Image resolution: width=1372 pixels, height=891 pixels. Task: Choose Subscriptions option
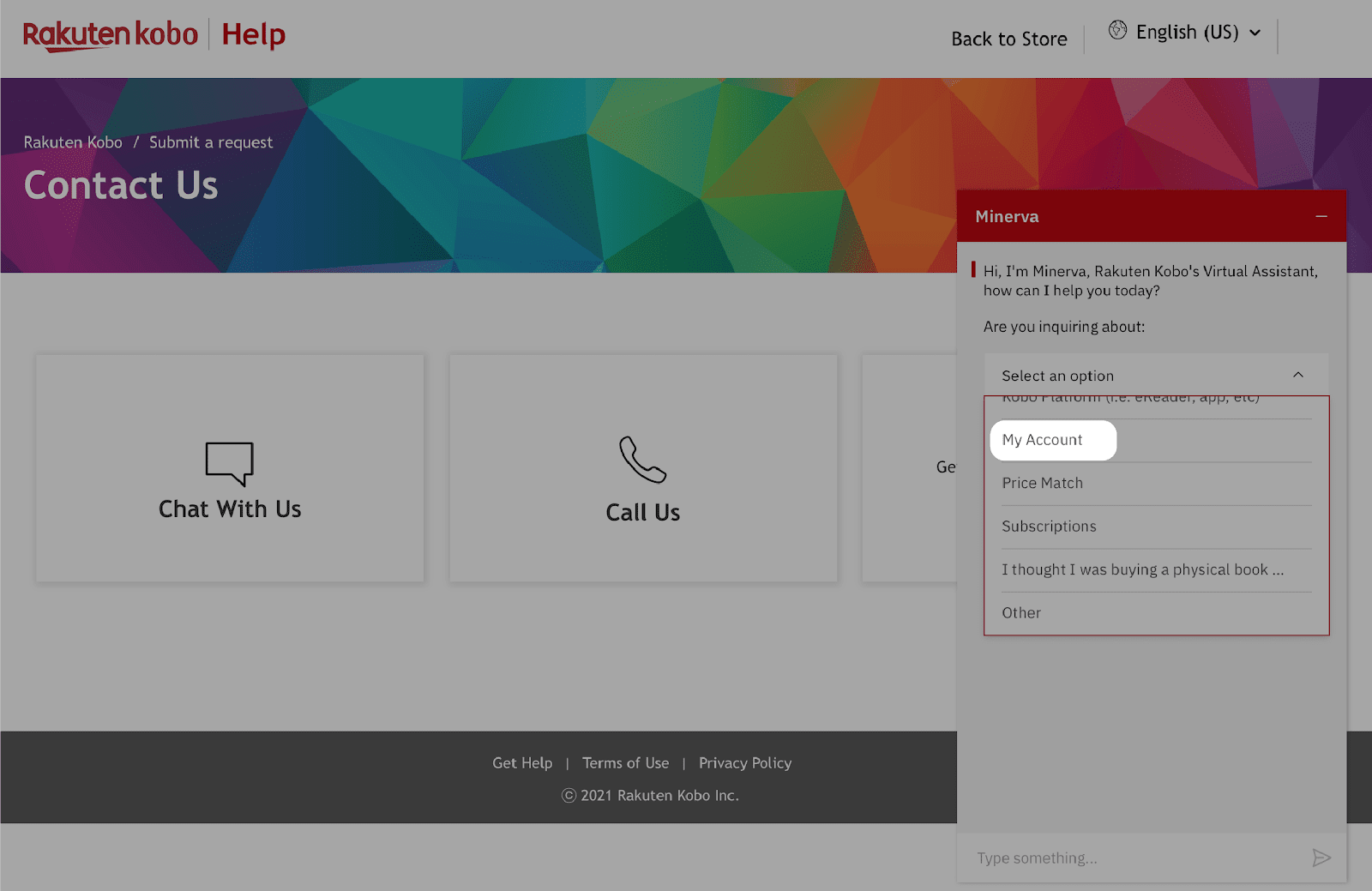1156,527
